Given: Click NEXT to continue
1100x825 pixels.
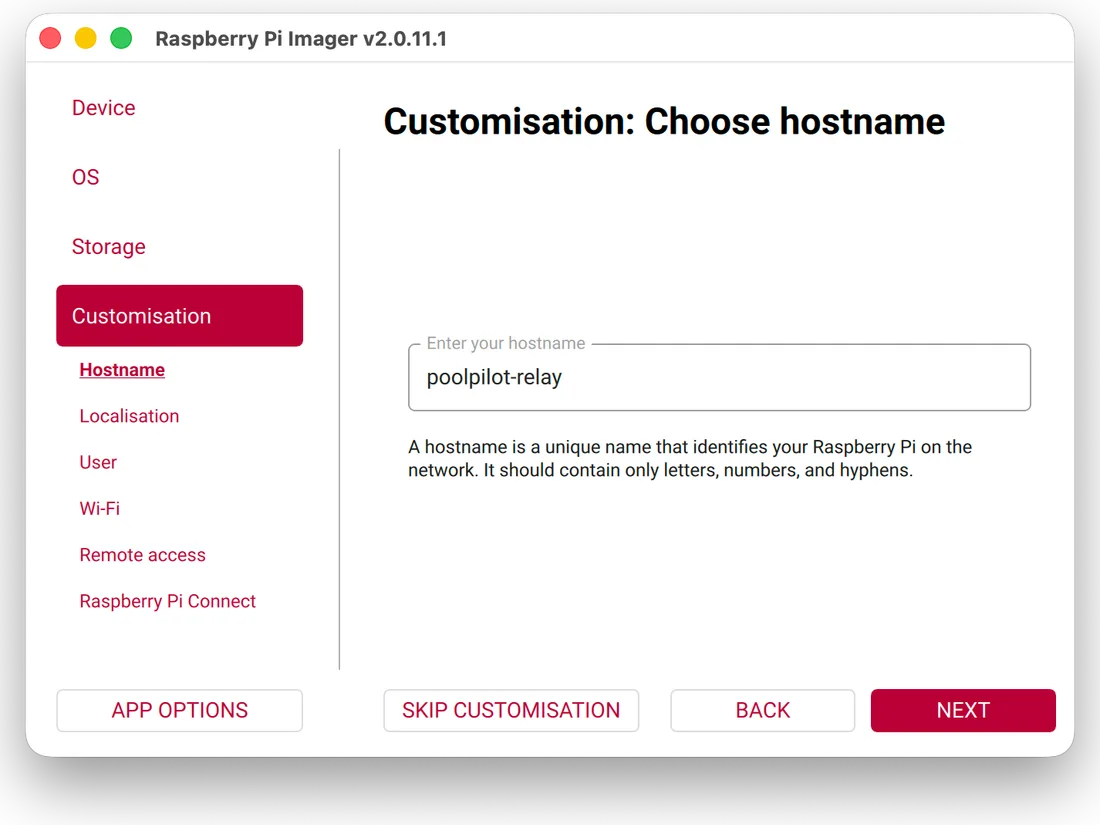Looking at the screenshot, I should [963, 711].
